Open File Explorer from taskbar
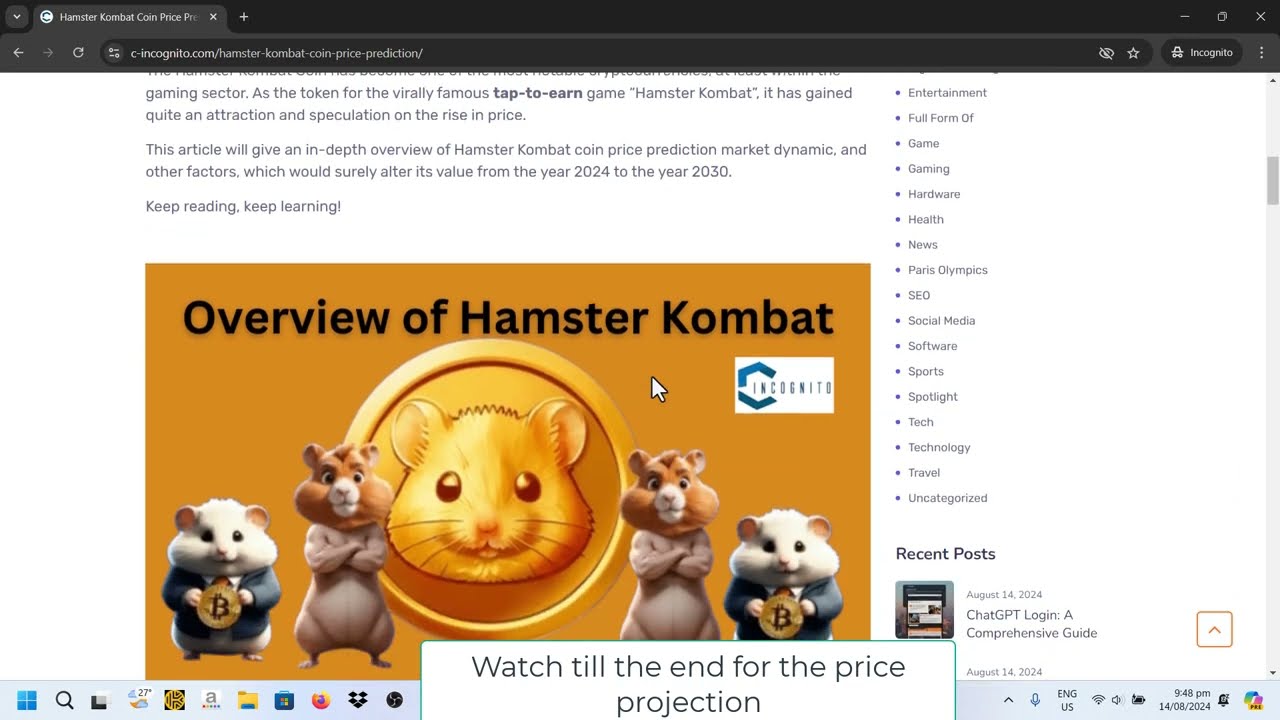This screenshot has height=720, width=1280. [x=247, y=700]
